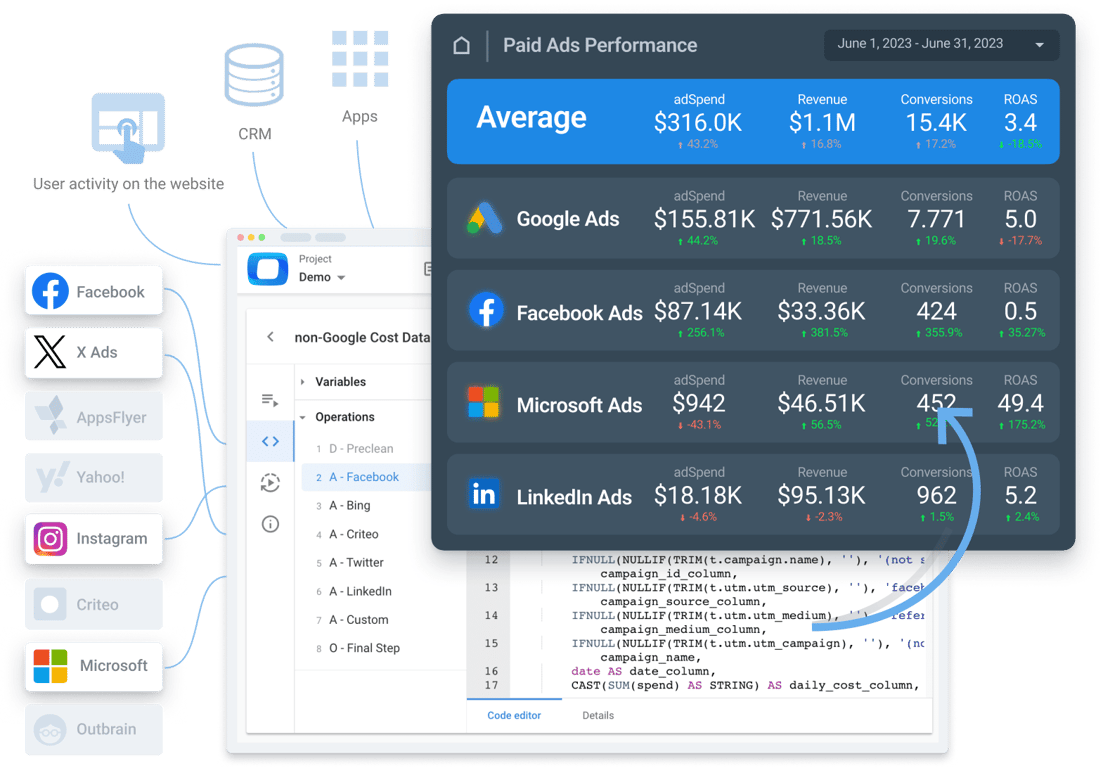Select operation A - Bing

pos(350,506)
